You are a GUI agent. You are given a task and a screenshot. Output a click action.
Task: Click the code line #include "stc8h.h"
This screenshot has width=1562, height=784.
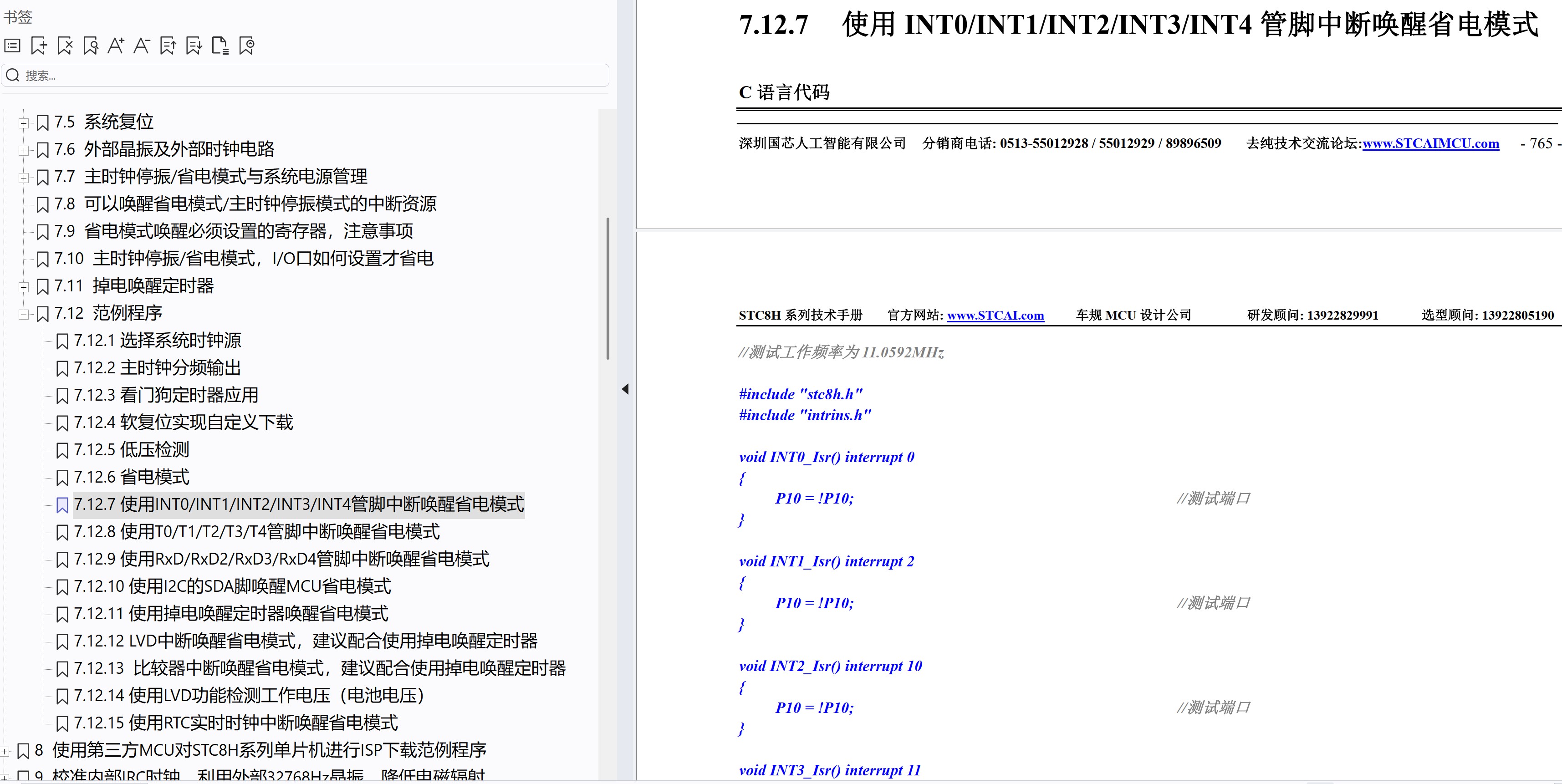click(x=801, y=394)
